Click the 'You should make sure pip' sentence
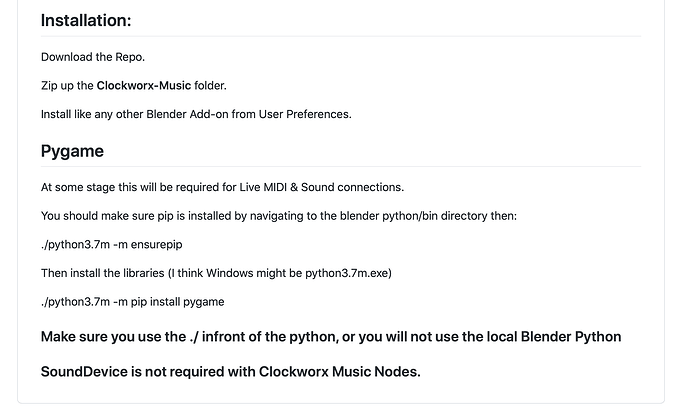 coord(279,216)
